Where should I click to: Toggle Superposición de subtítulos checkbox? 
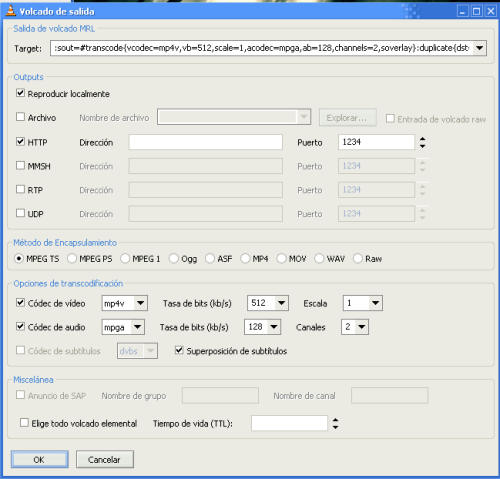point(179,350)
